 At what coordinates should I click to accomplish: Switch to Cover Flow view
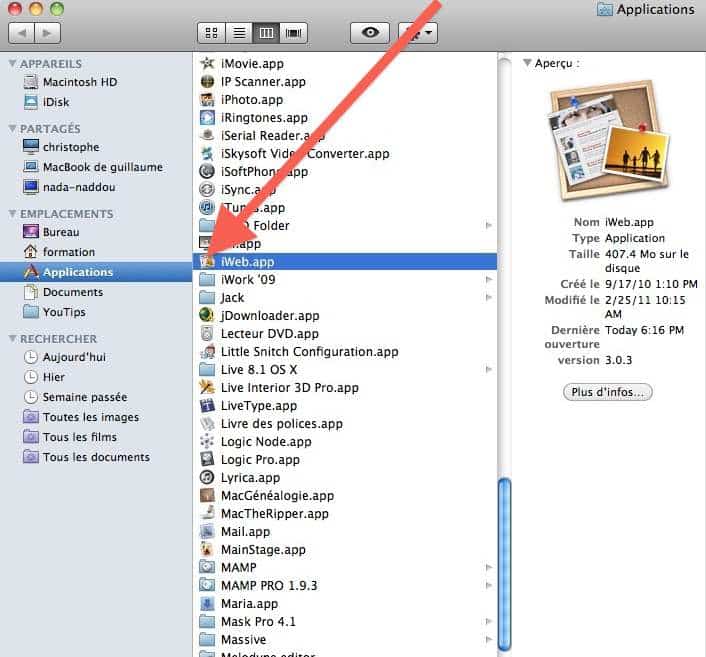[294, 33]
